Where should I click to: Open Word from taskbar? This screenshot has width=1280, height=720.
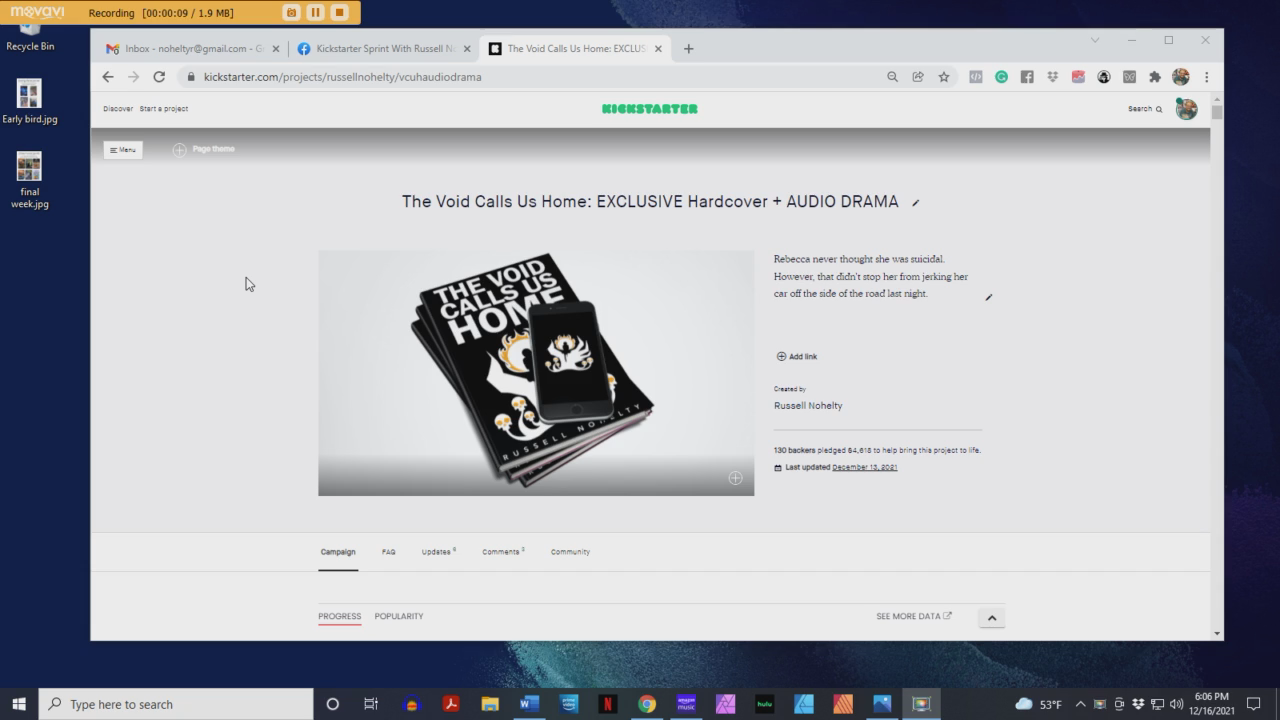pyautogui.click(x=529, y=704)
